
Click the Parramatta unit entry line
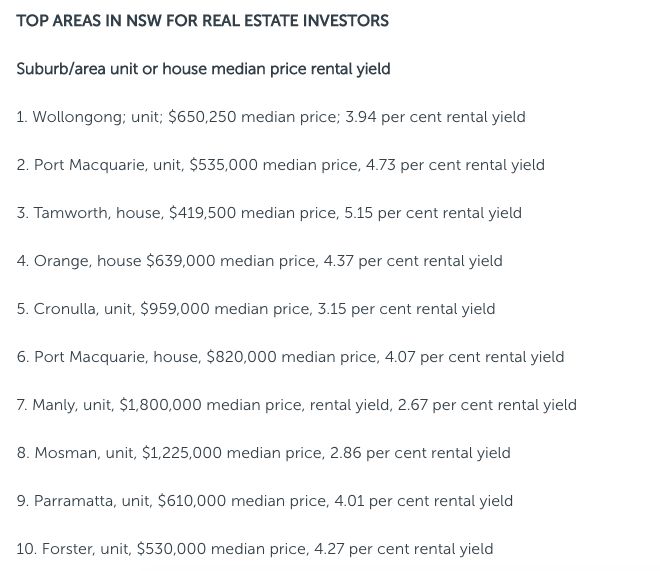click(265, 501)
